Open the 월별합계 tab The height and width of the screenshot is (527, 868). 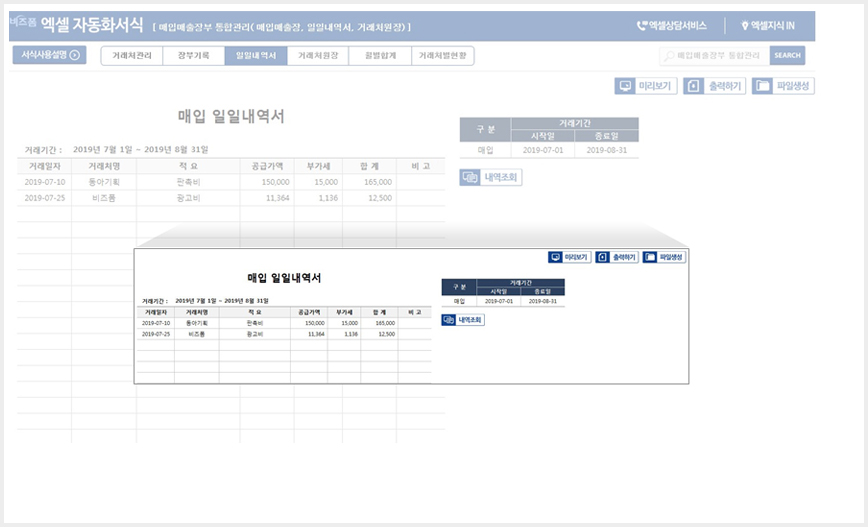click(x=380, y=55)
